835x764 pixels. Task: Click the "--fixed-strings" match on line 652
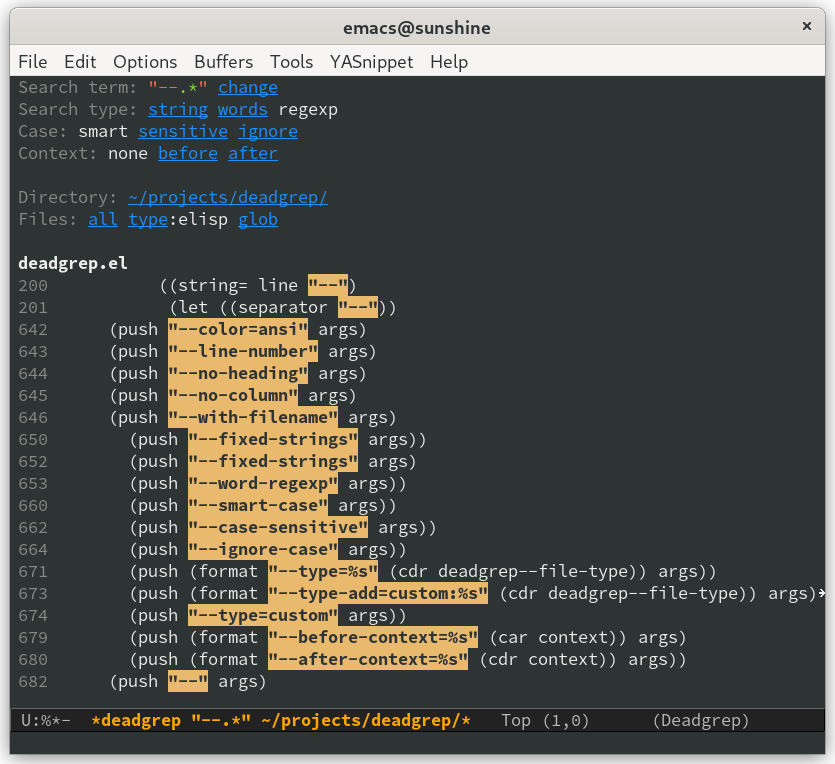pyautogui.click(x=273, y=462)
